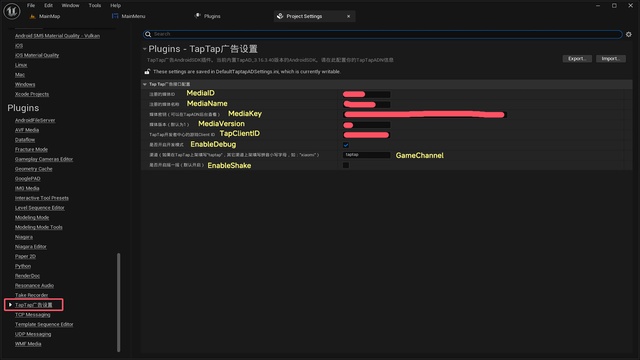Open the Tools menu
Viewport: 640px width, 360px height.
(95, 5)
